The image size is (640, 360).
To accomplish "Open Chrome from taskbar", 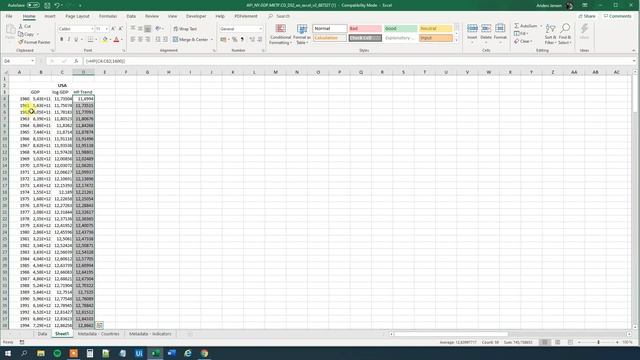I will tap(204, 353).
